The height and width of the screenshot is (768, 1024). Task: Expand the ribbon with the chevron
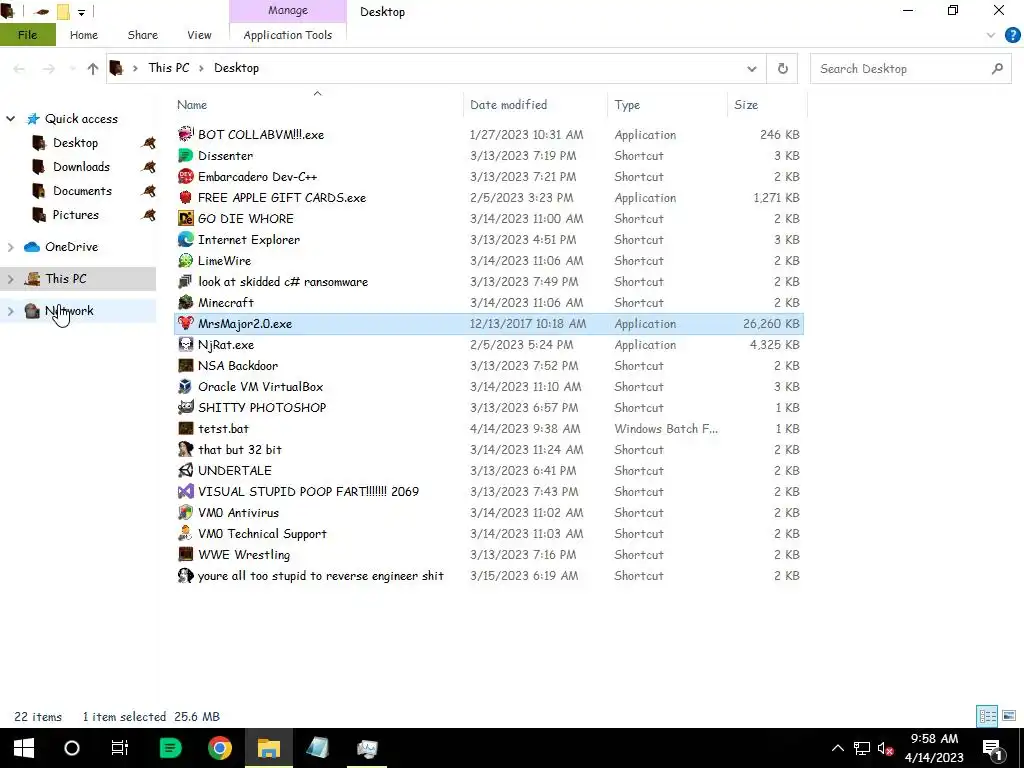coord(991,35)
